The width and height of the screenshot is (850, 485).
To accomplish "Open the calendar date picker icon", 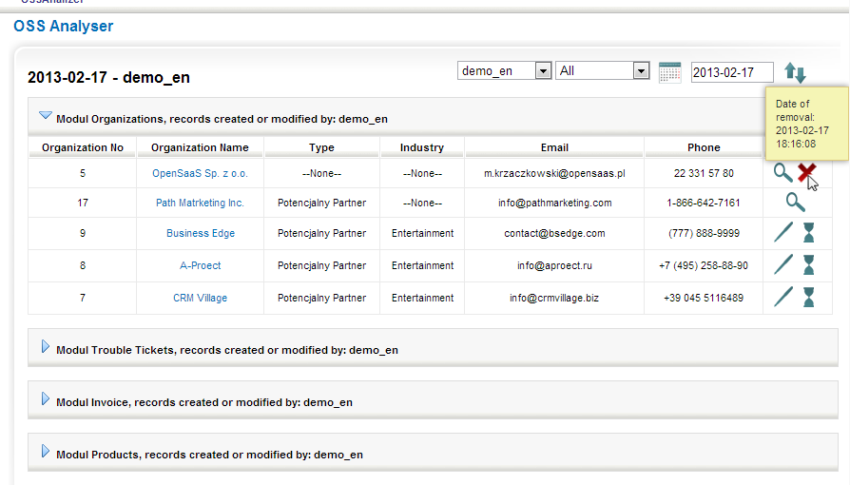I will click(669, 72).
